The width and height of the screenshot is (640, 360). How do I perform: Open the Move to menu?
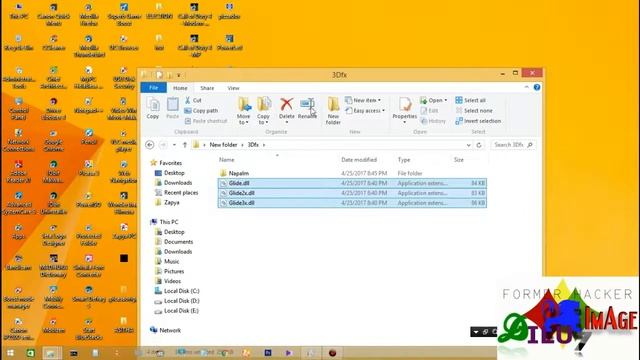pos(244,111)
